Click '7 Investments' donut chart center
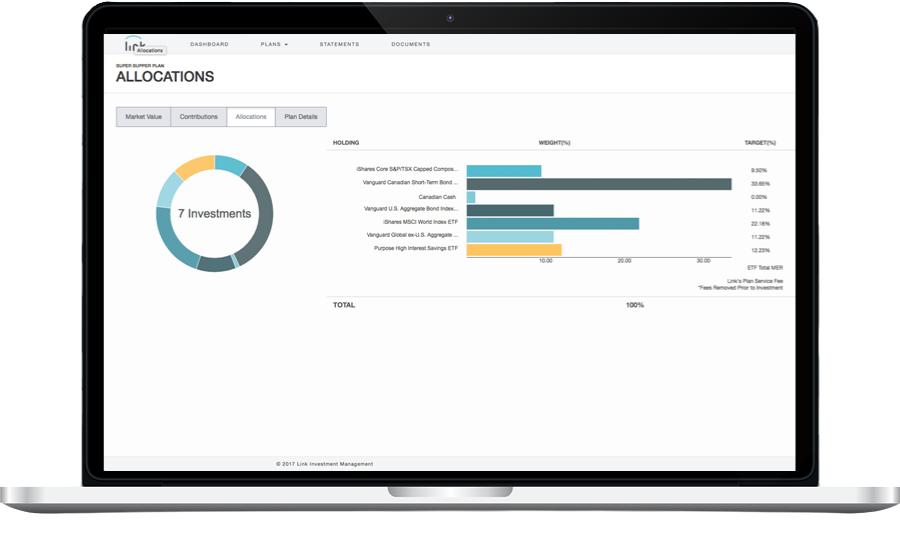 (x=214, y=213)
